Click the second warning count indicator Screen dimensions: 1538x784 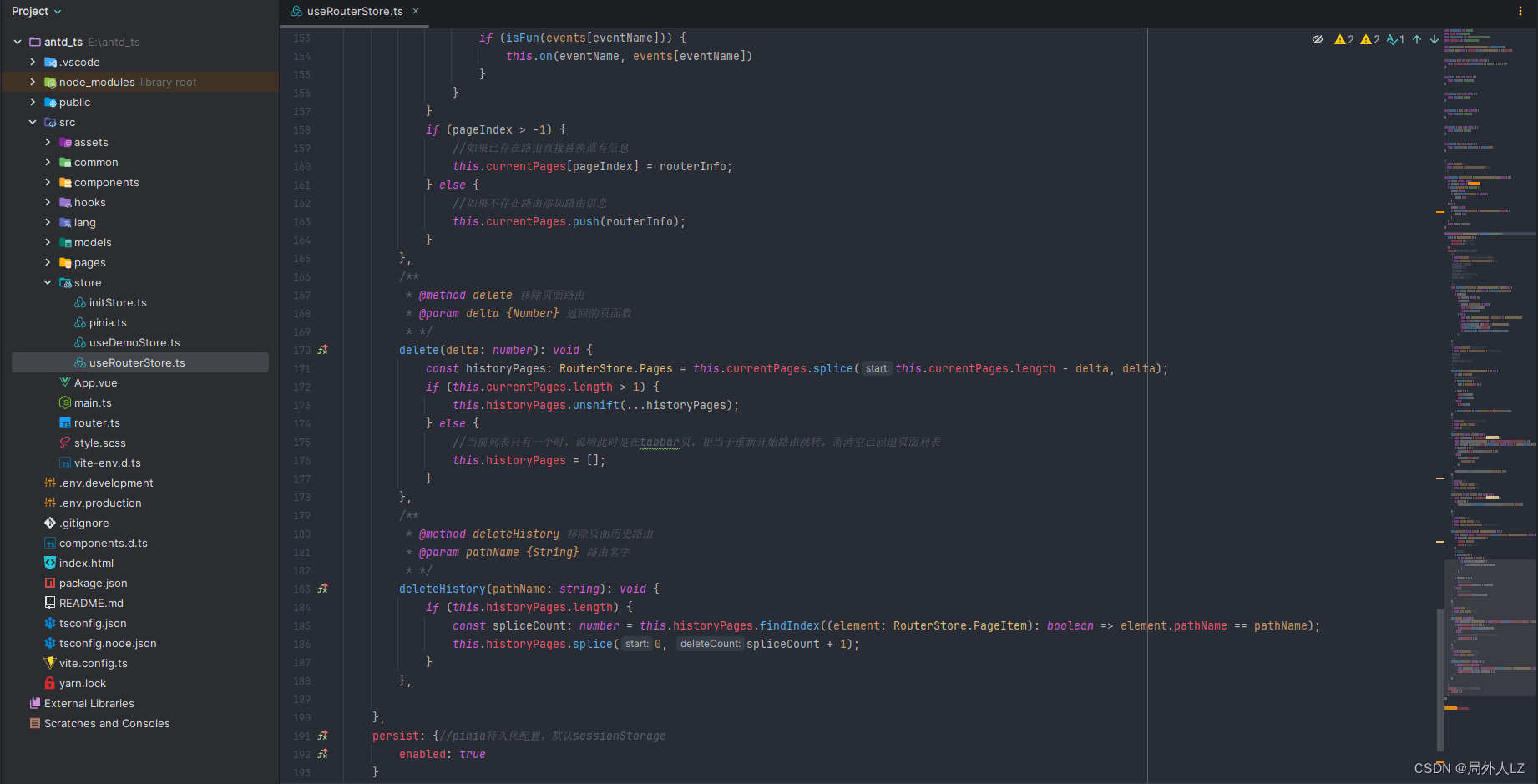(x=1370, y=39)
